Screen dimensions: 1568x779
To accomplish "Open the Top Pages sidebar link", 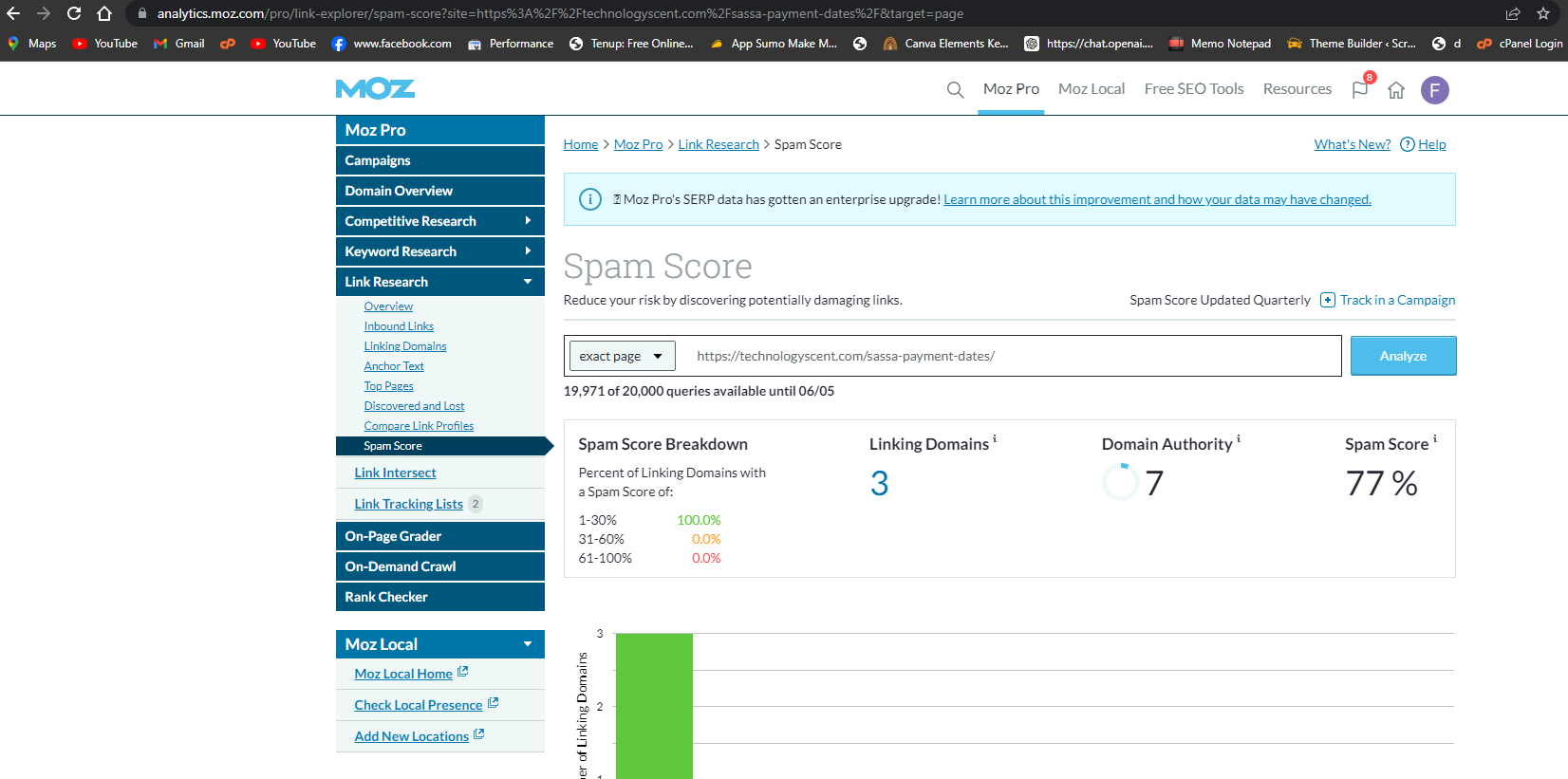I will tap(388, 386).
